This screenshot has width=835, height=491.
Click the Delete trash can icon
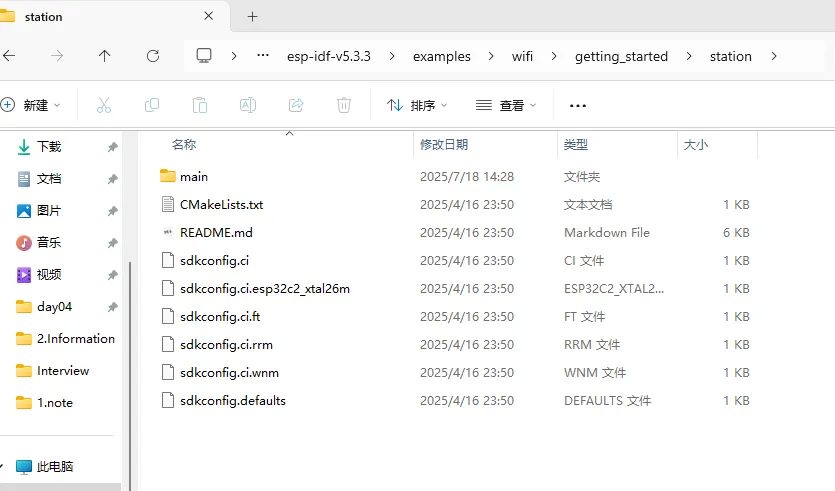344,105
